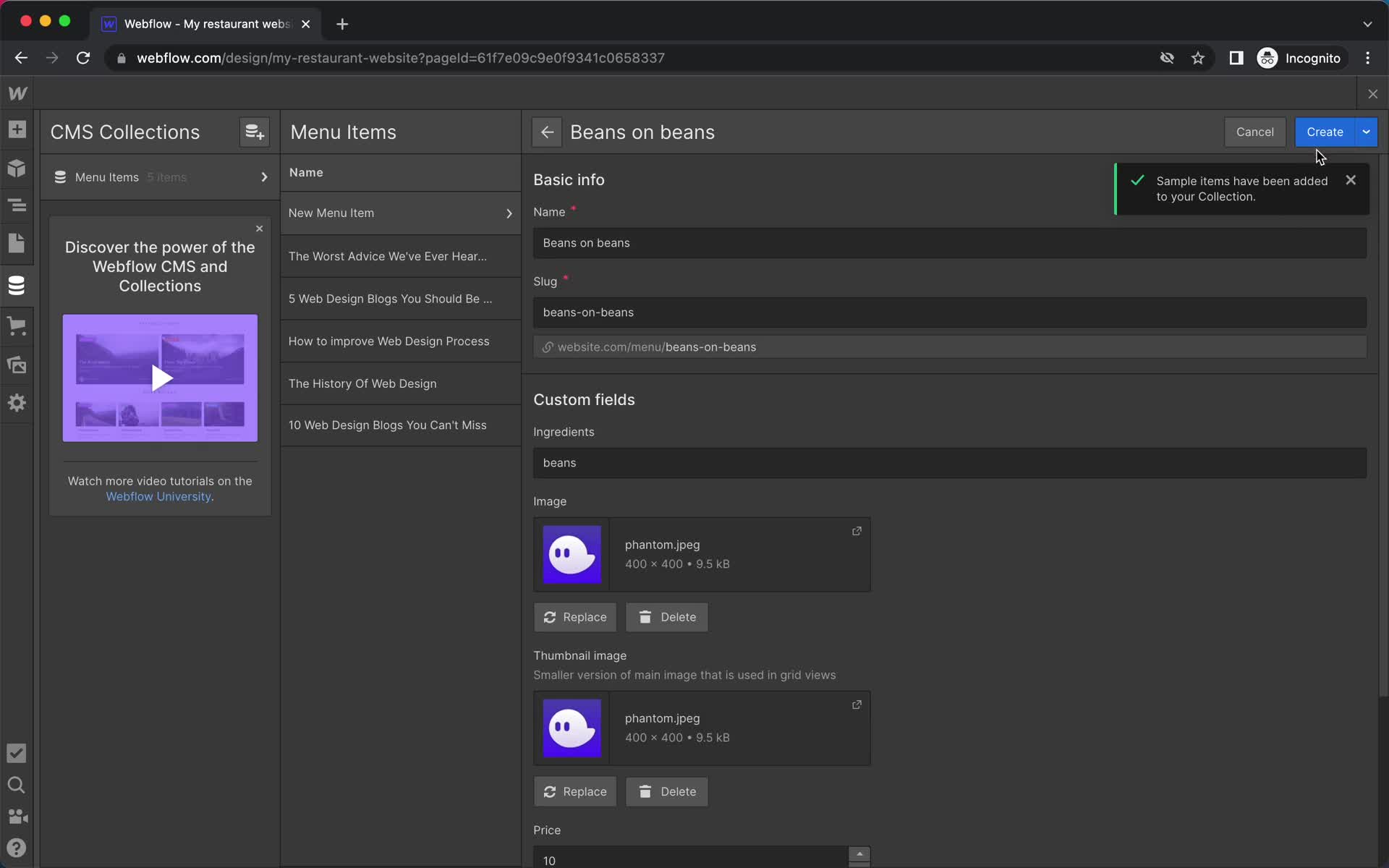Play the CMS tutorial video
This screenshot has width=1389, height=868.
click(x=160, y=378)
